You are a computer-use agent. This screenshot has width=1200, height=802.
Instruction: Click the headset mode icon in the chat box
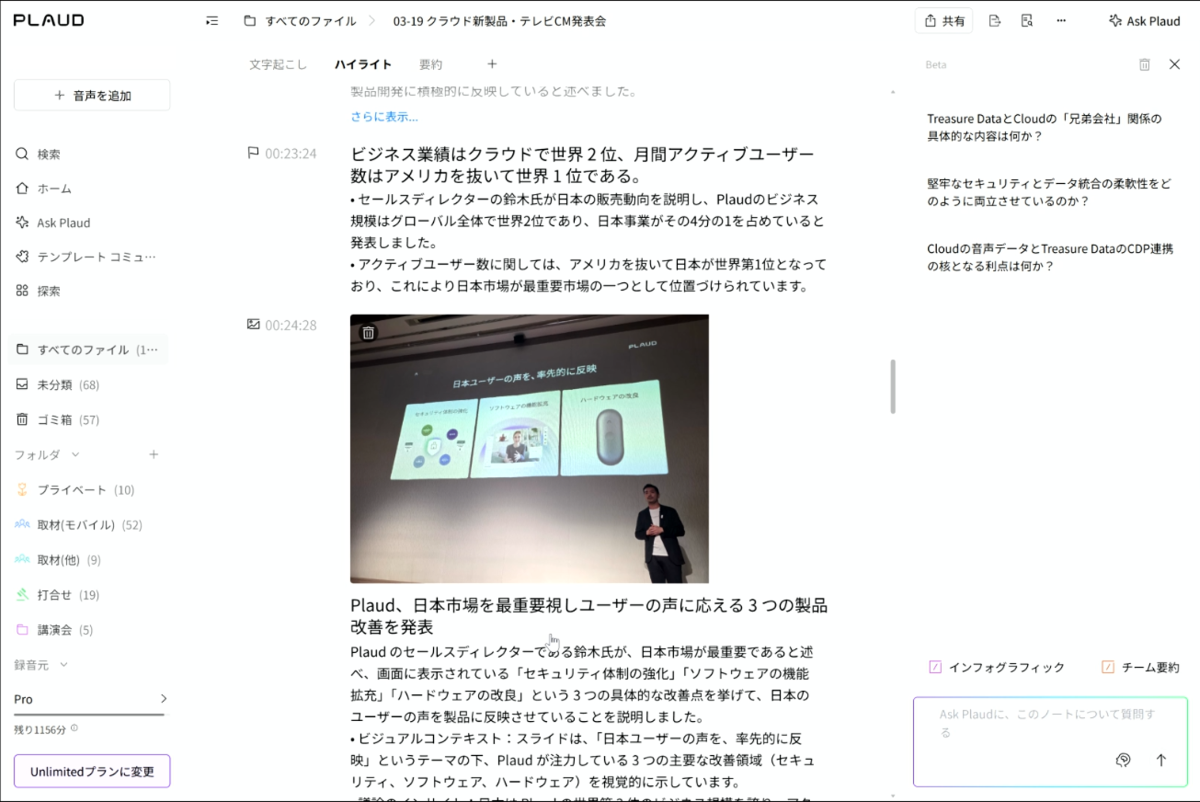(x=1123, y=760)
